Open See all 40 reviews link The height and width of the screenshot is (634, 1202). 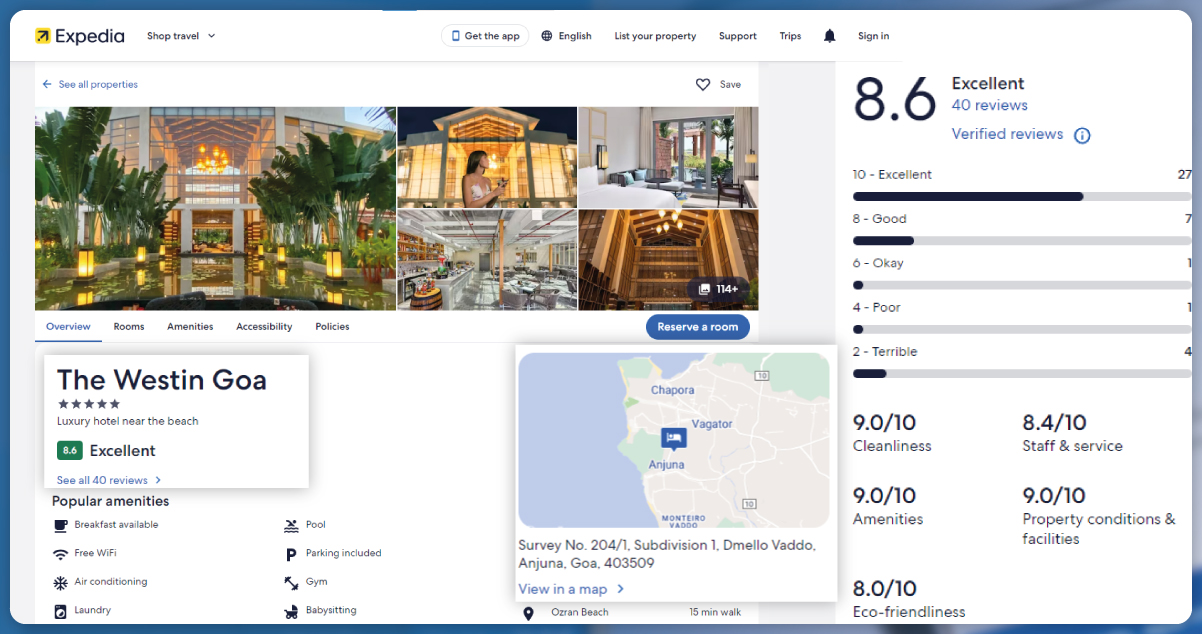(x=102, y=480)
